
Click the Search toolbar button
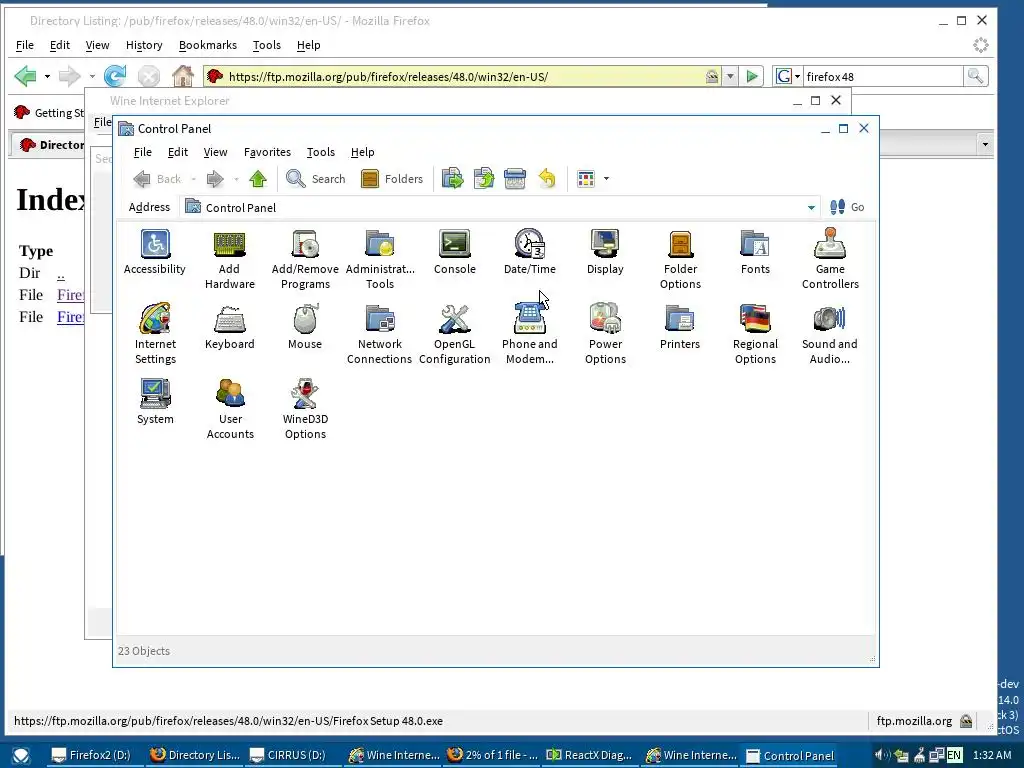click(315, 179)
